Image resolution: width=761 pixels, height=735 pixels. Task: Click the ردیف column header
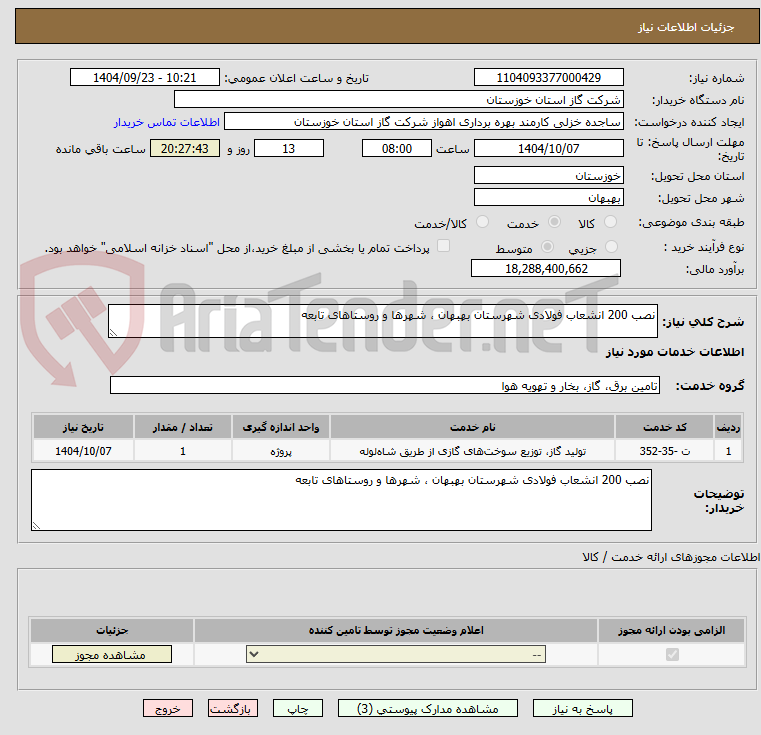728,427
